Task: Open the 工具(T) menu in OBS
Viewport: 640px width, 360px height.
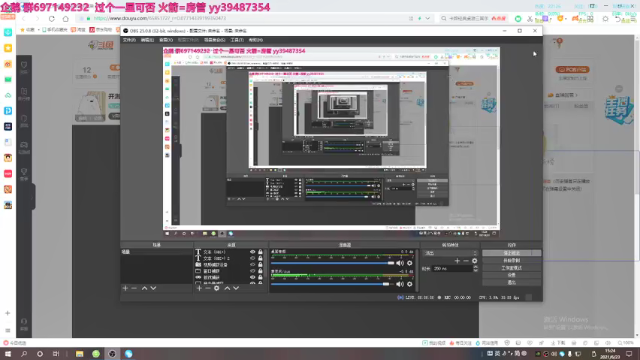Action: (x=237, y=40)
